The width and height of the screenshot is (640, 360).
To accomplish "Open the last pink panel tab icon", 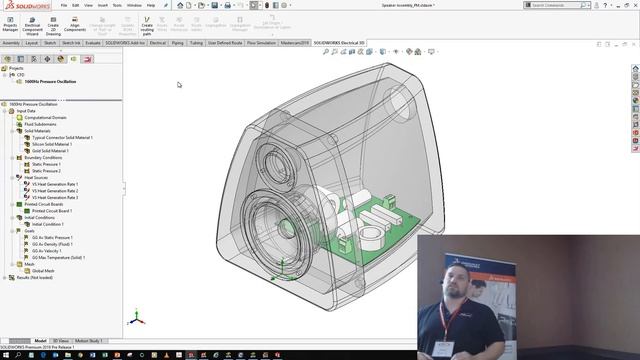I will (x=87, y=59).
